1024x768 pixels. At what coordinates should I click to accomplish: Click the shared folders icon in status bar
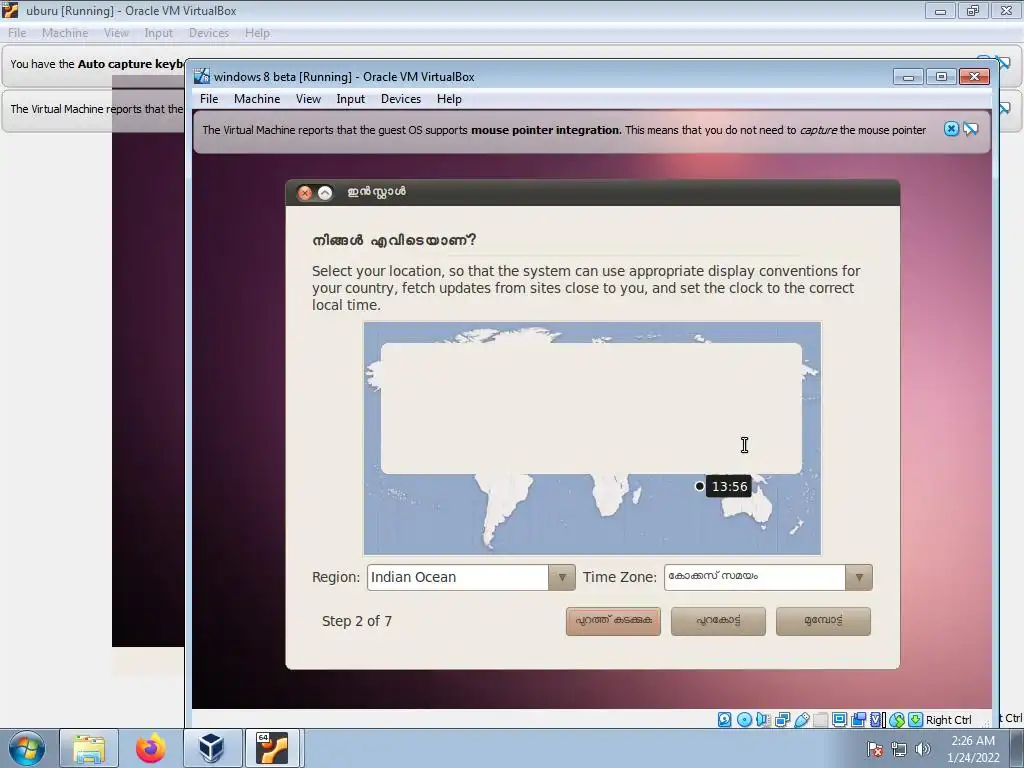821,720
